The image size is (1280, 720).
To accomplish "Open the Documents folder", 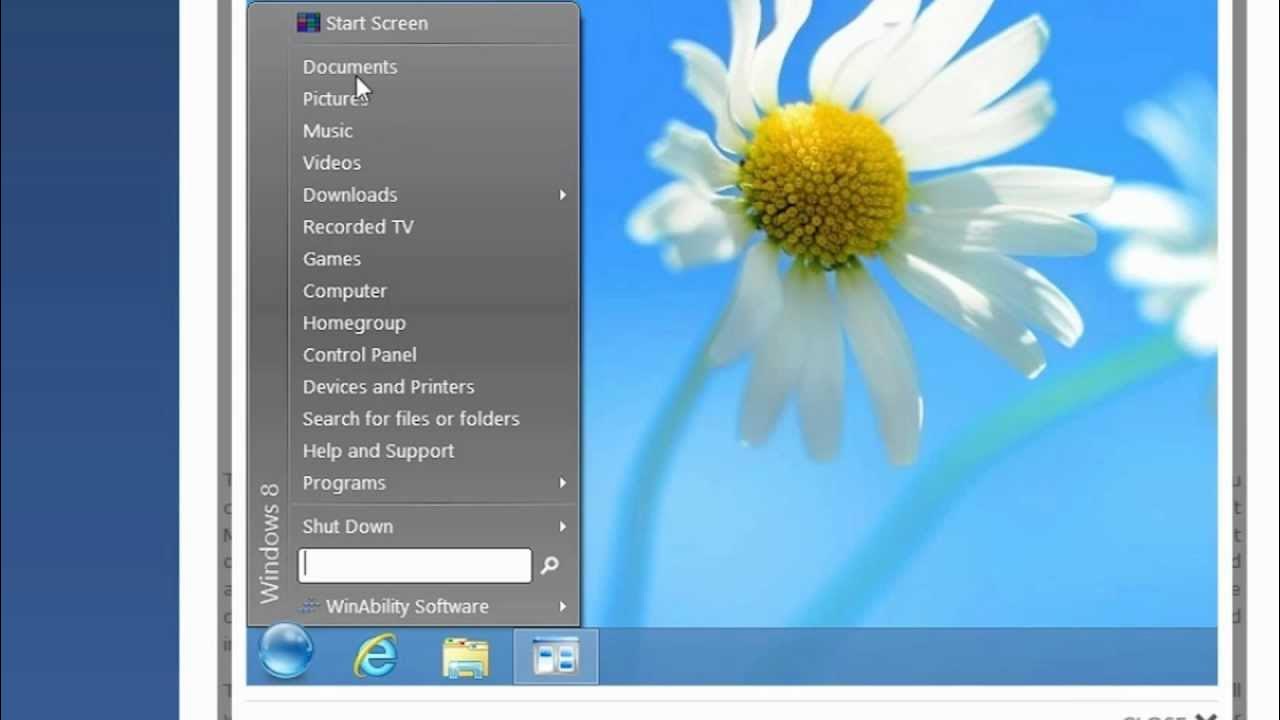I will pyautogui.click(x=349, y=66).
